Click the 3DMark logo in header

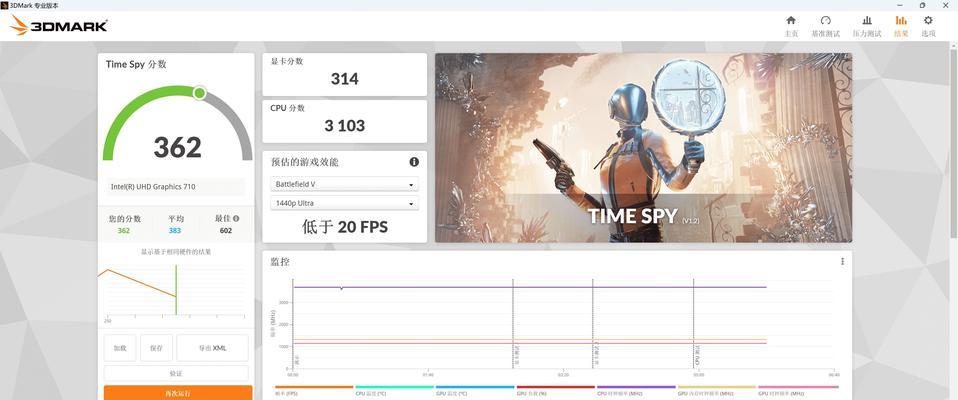pos(59,26)
